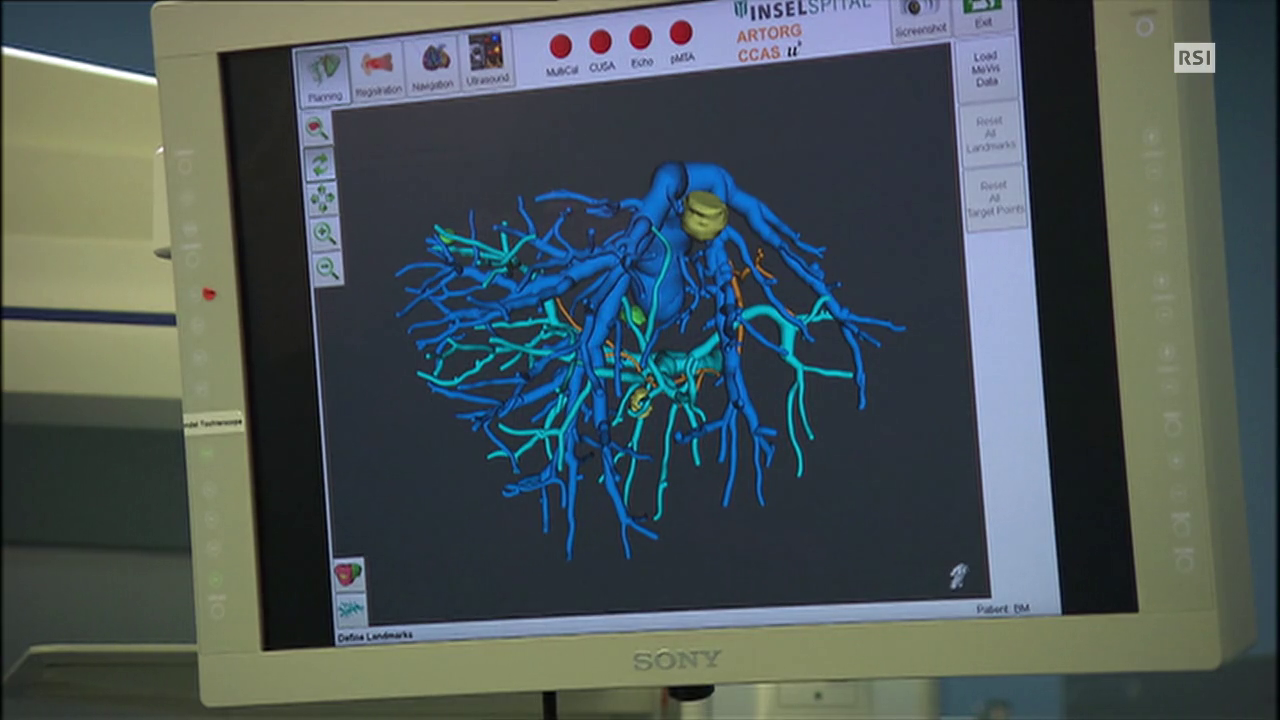Toggle the CUSA red status indicator

pyautogui.click(x=601, y=43)
